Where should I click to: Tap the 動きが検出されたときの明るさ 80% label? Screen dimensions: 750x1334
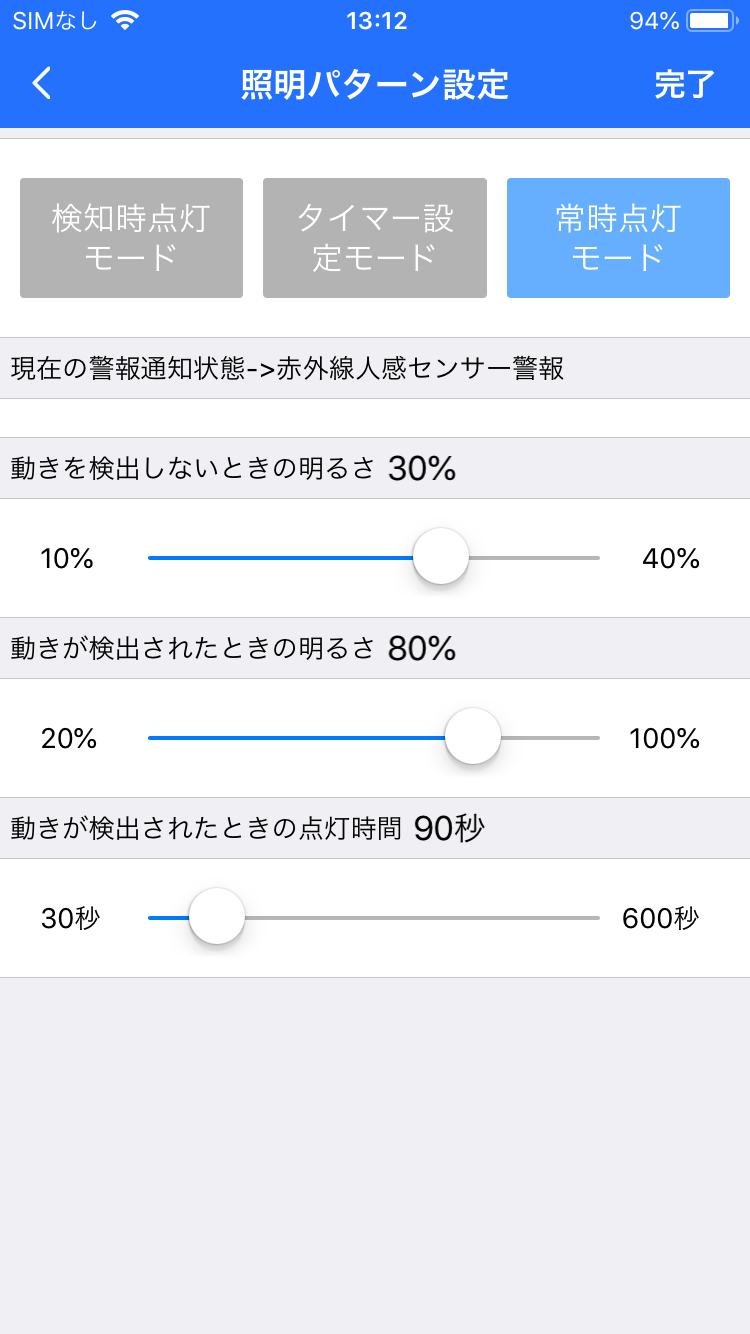(233, 648)
